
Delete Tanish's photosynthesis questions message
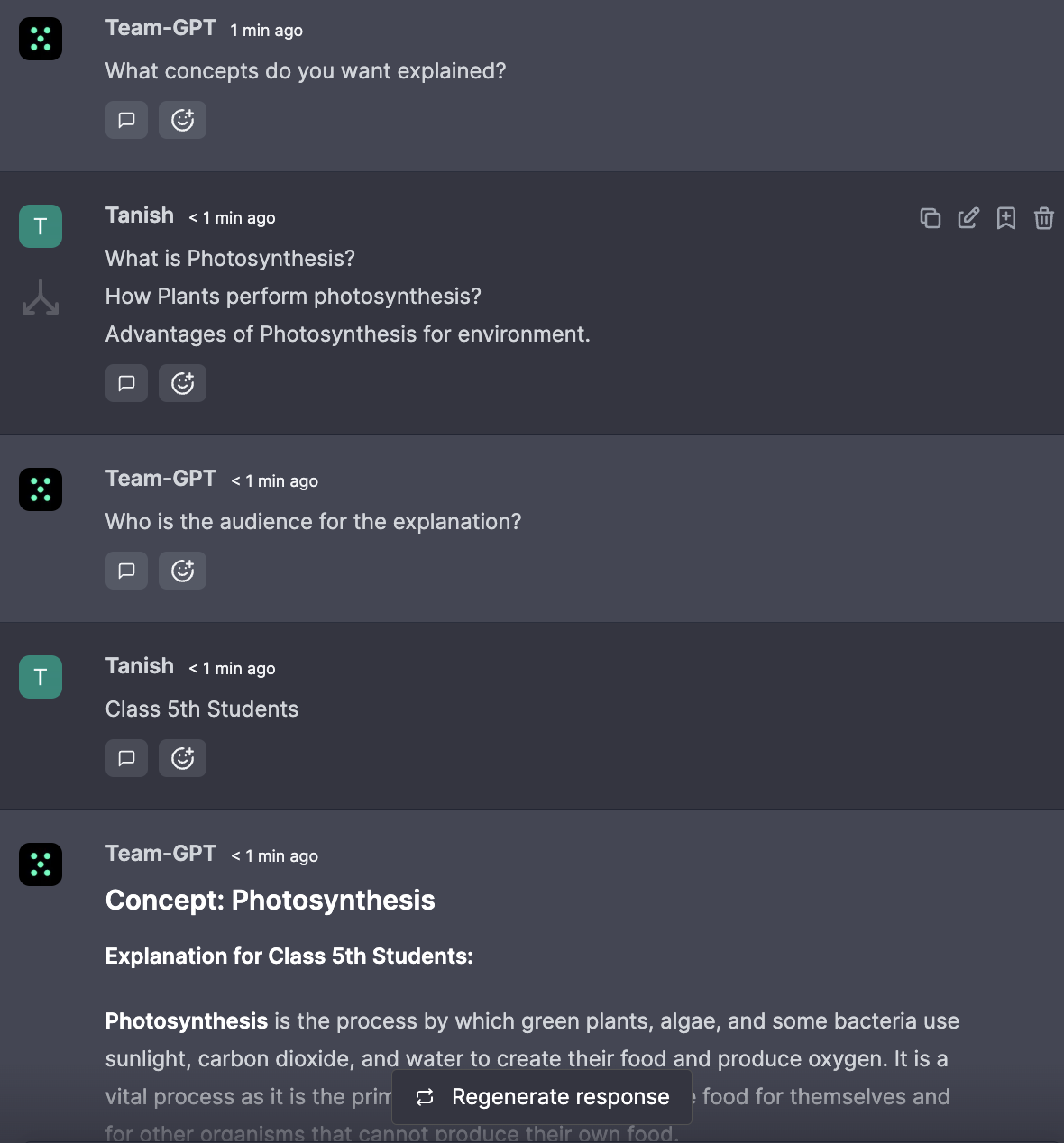click(x=1044, y=218)
